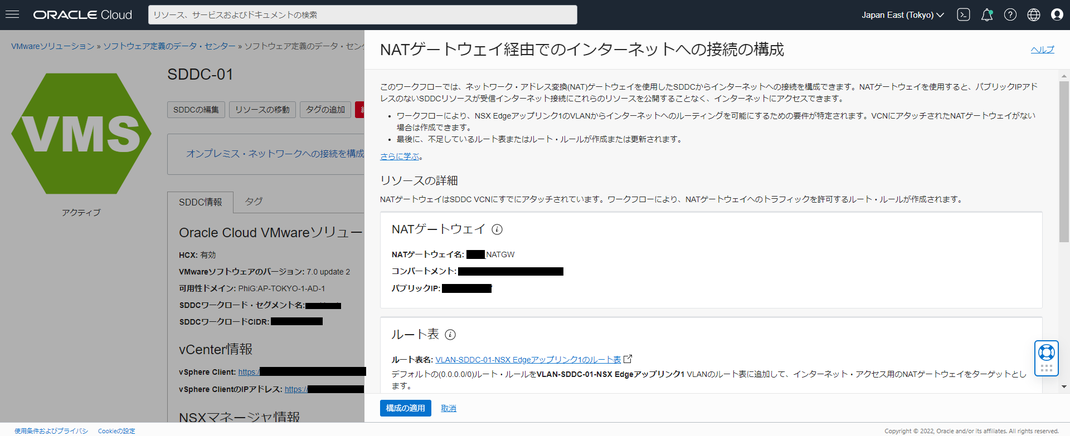This screenshot has width=1070, height=436.
Task: Click the 構成の適用 button
Action: tap(405, 408)
